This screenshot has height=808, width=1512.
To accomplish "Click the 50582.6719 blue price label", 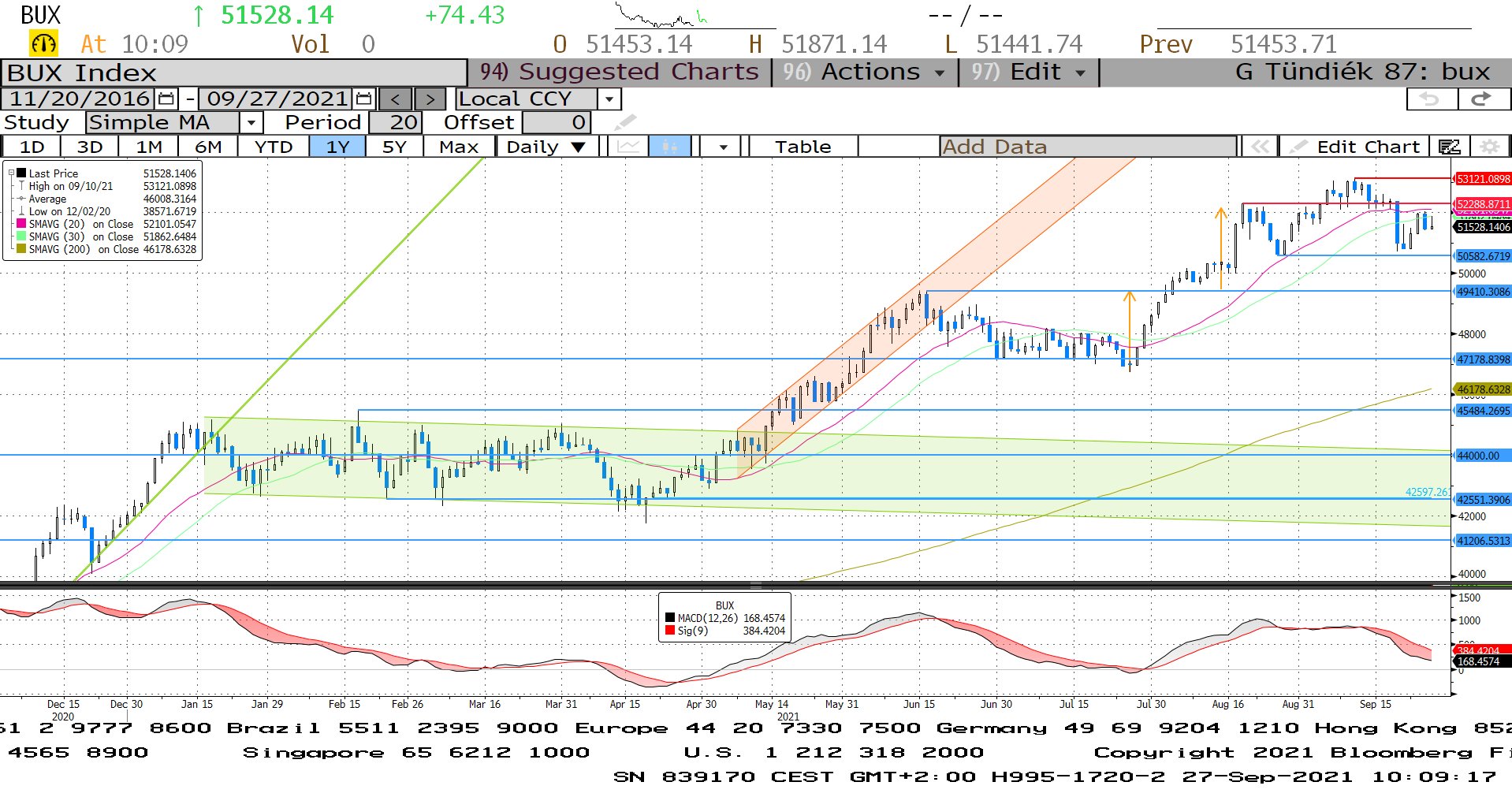I will click(x=1482, y=256).
